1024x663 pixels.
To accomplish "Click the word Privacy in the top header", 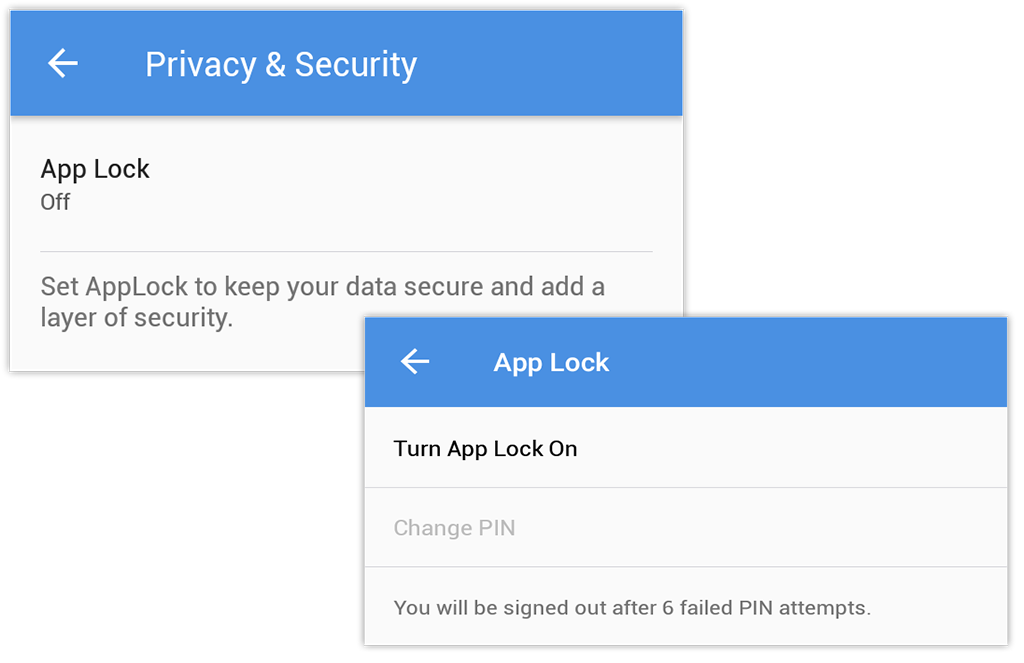I will click(200, 64).
